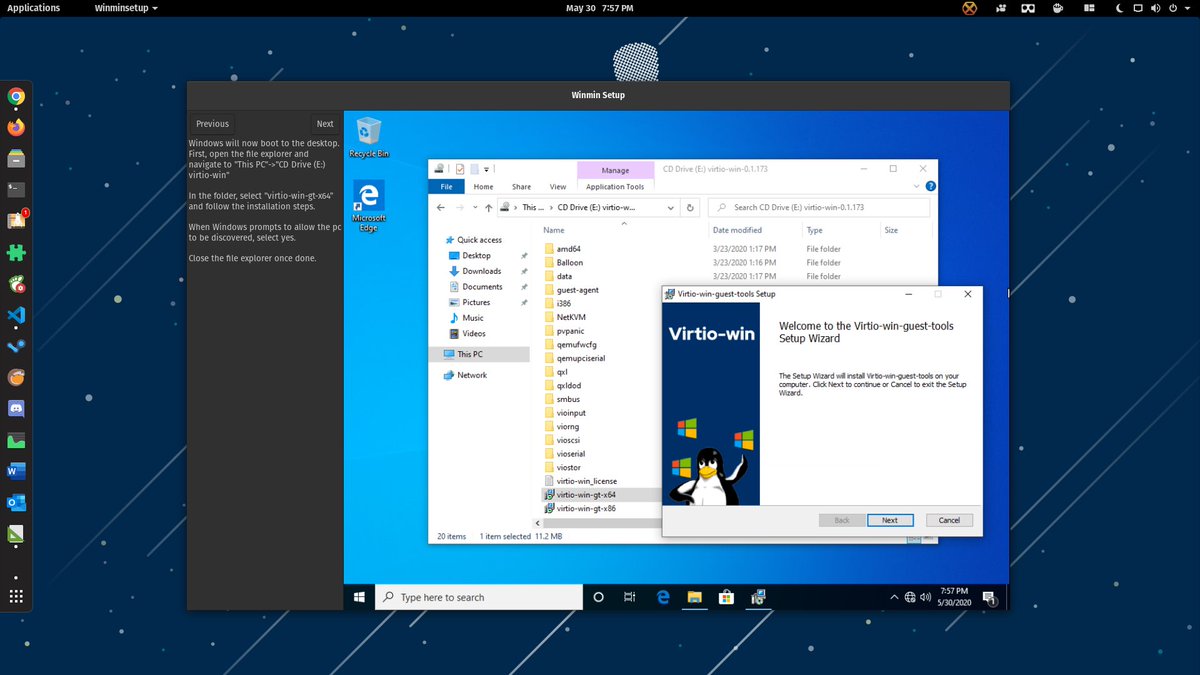Launch Firefox from the dock

click(x=16, y=128)
